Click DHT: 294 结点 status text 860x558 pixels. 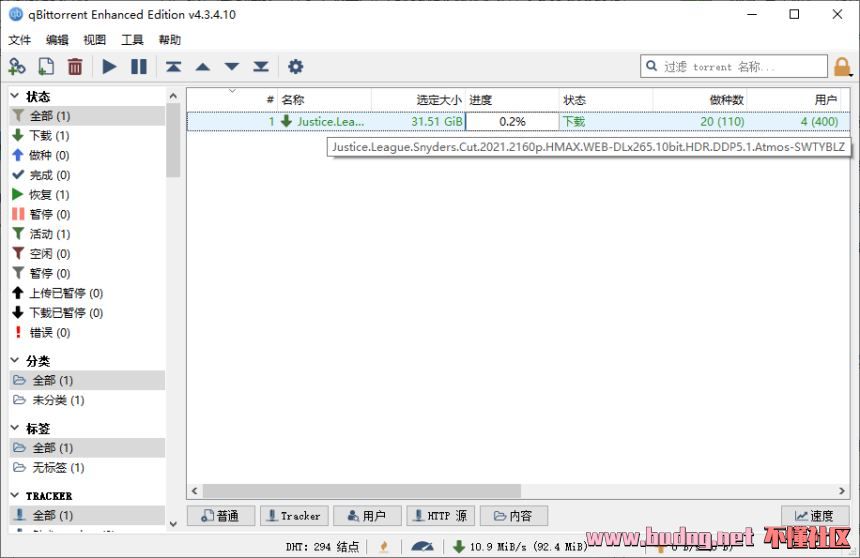pyautogui.click(x=322, y=546)
